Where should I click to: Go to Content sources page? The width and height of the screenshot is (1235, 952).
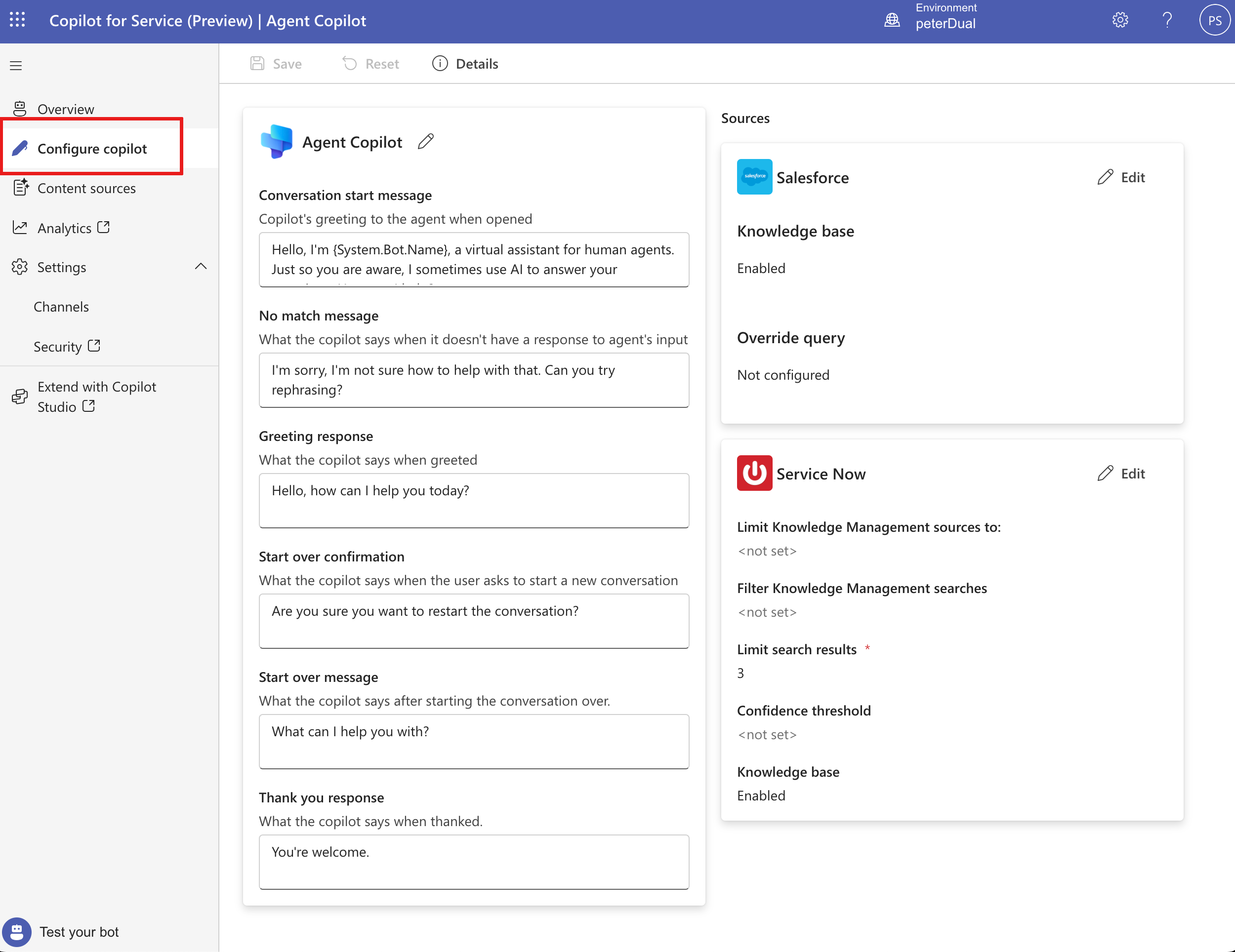coord(86,188)
